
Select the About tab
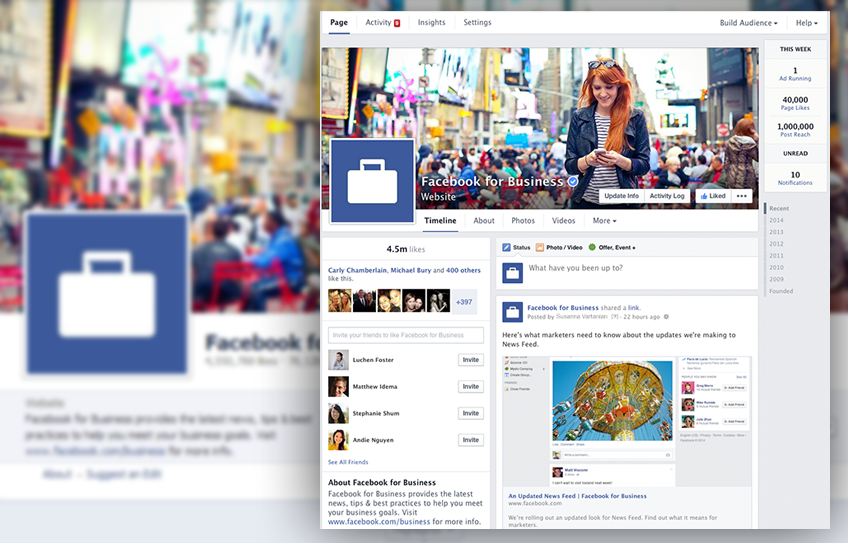pos(483,221)
